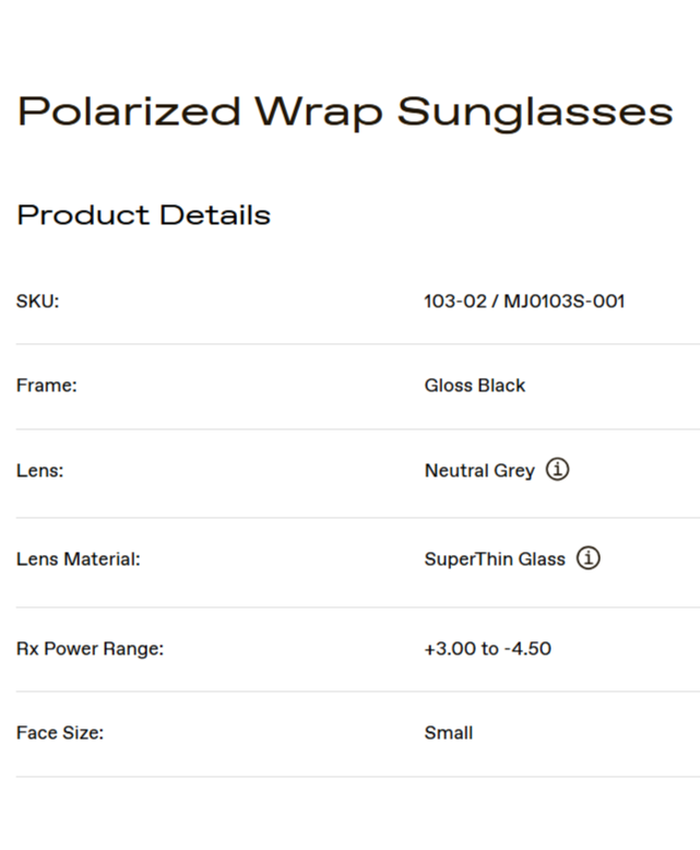Image resolution: width=700 pixels, height=850 pixels.
Task: Click the word Wrap in the title
Action: pyautogui.click(x=318, y=112)
